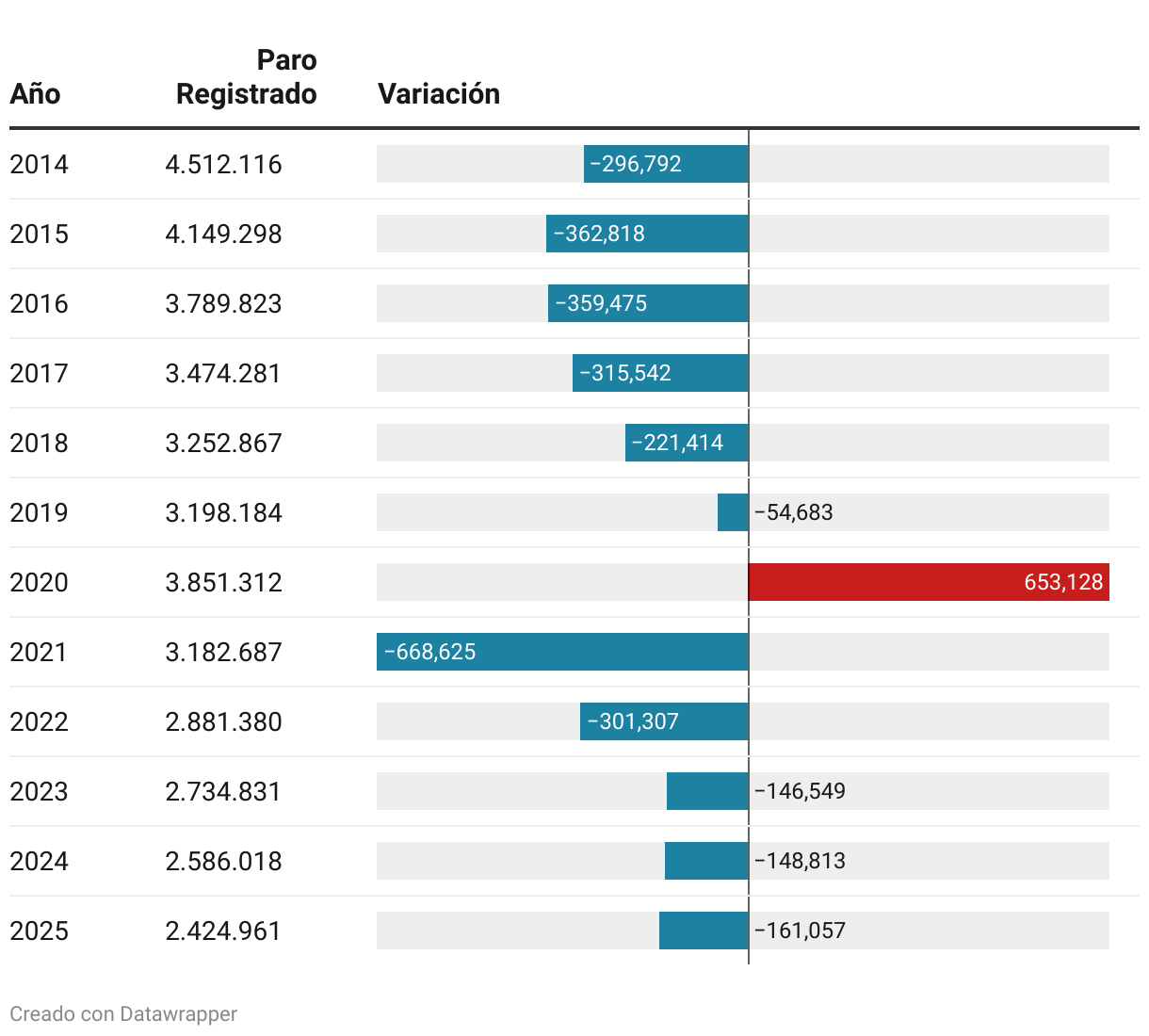Click the 'Paro Registrado' column header
This screenshot has width=1149, height=1036.
coord(247,77)
